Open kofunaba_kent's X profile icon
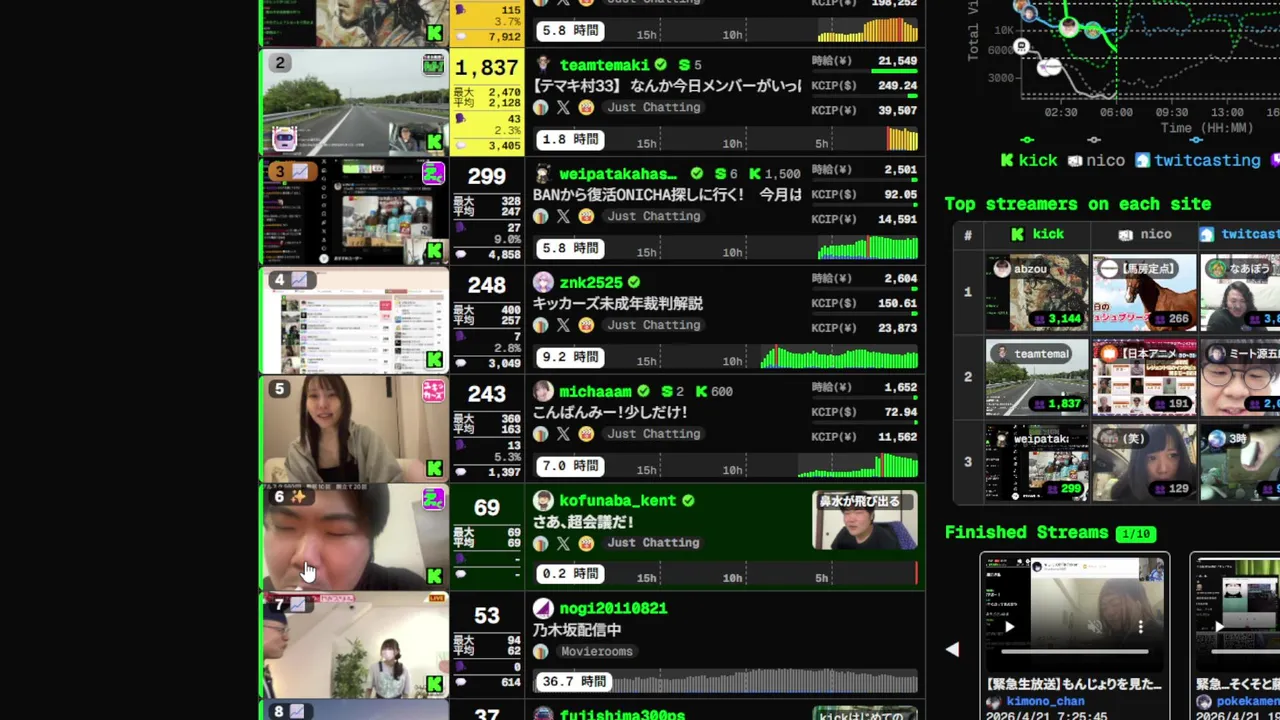Viewport: 1280px width, 720px height. coord(563,543)
